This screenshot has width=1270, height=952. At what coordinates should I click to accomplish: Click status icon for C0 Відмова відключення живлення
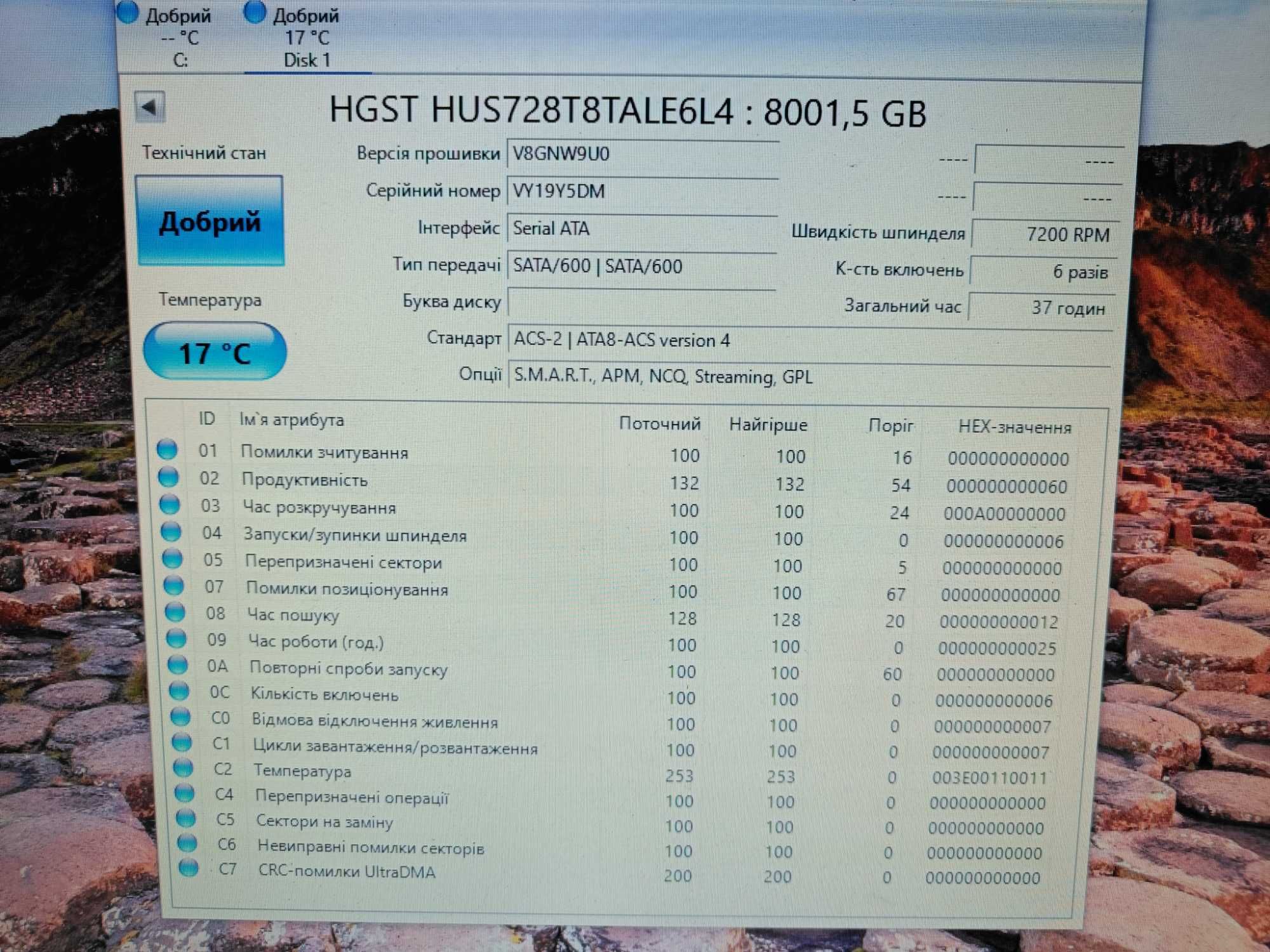180,717
